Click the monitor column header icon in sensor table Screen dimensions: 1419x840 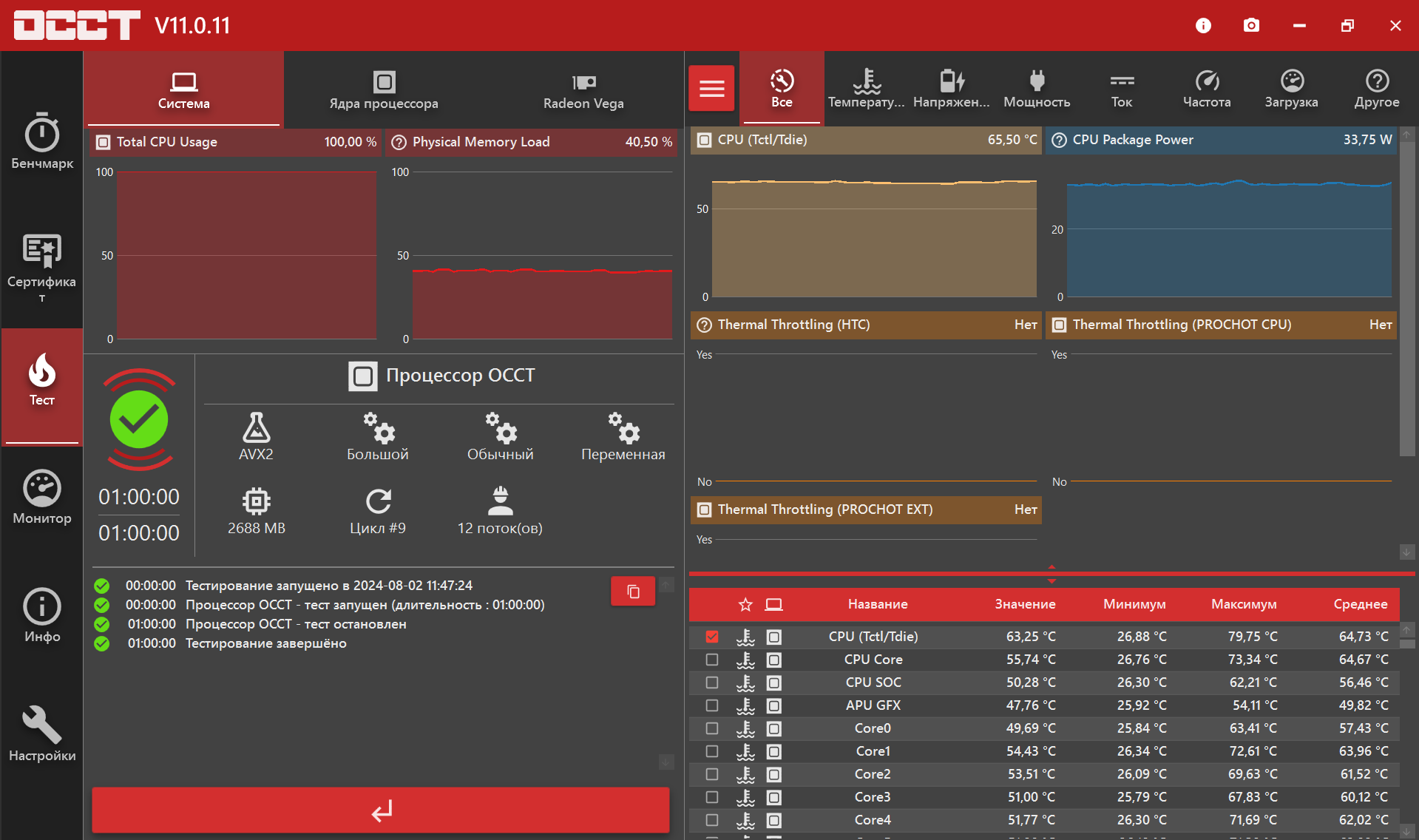pos(773,605)
